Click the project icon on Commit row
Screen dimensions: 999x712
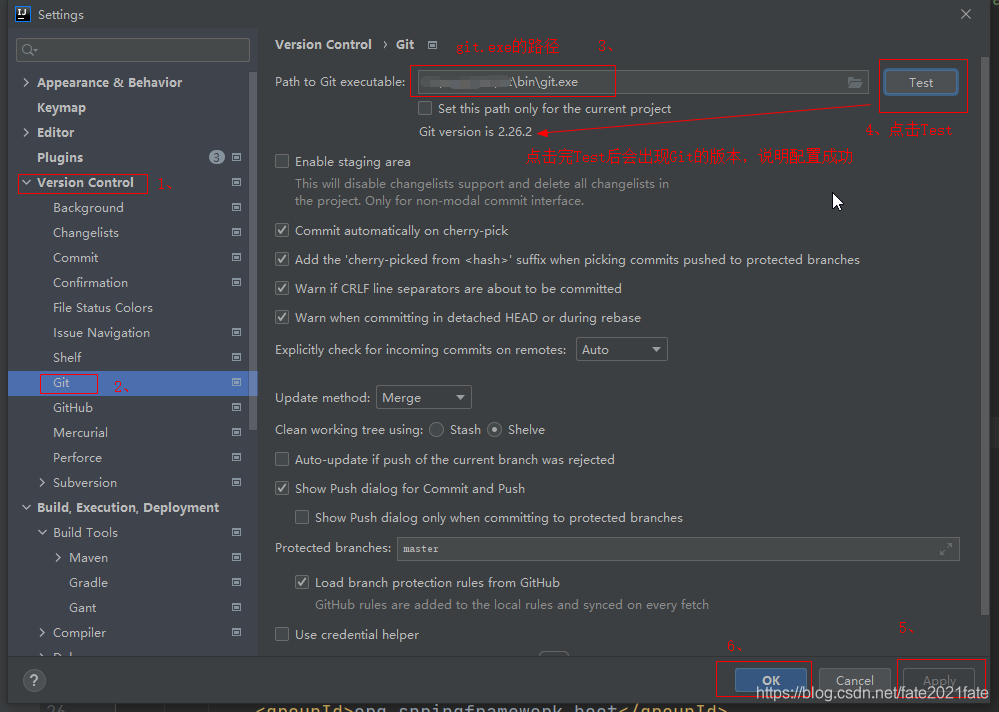pos(236,257)
